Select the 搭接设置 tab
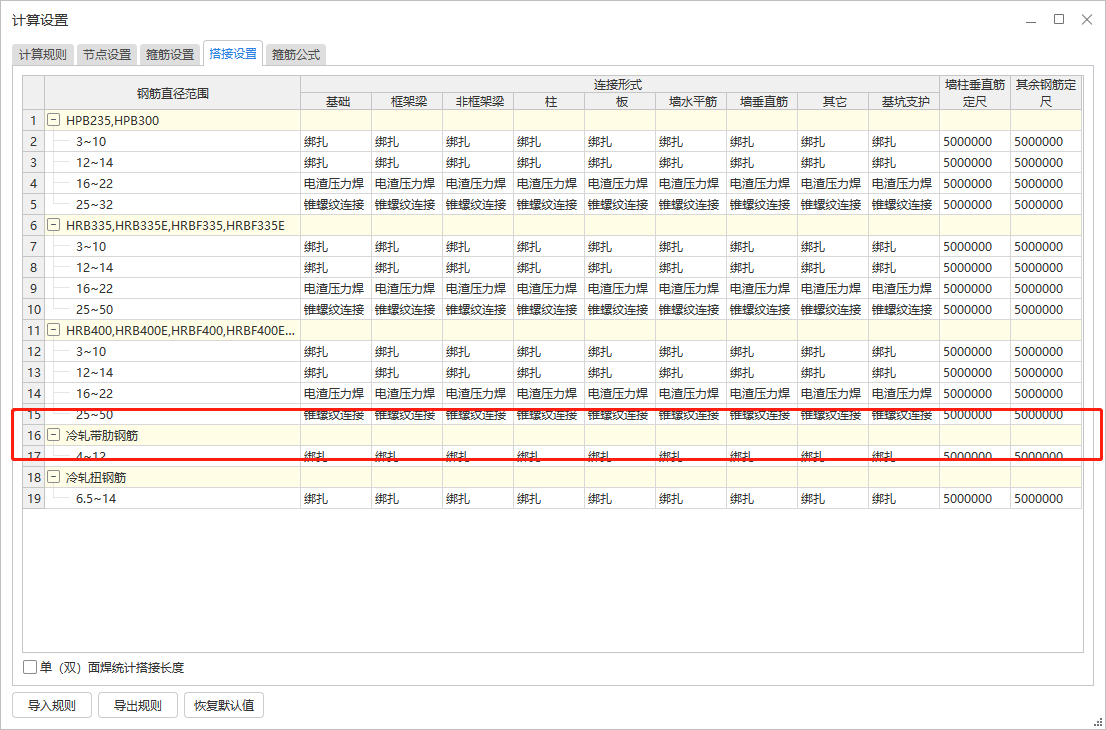 (x=233, y=54)
